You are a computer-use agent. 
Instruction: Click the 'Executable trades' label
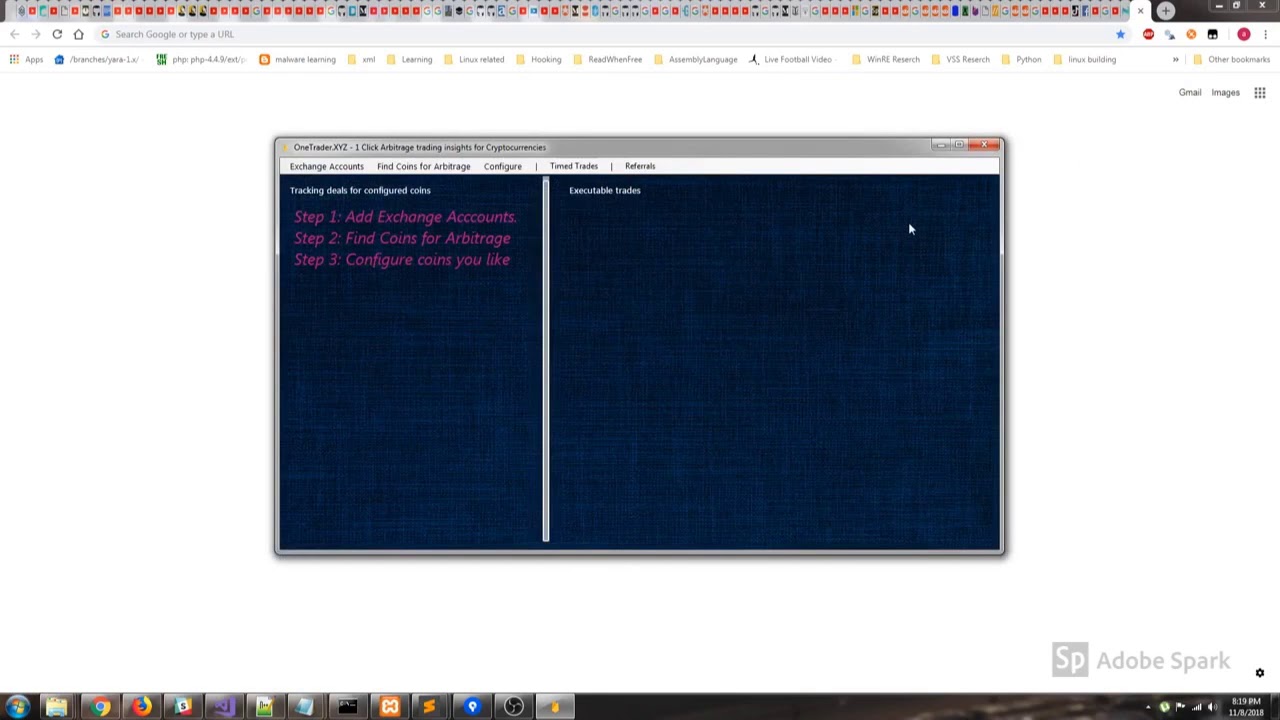[x=605, y=190]
